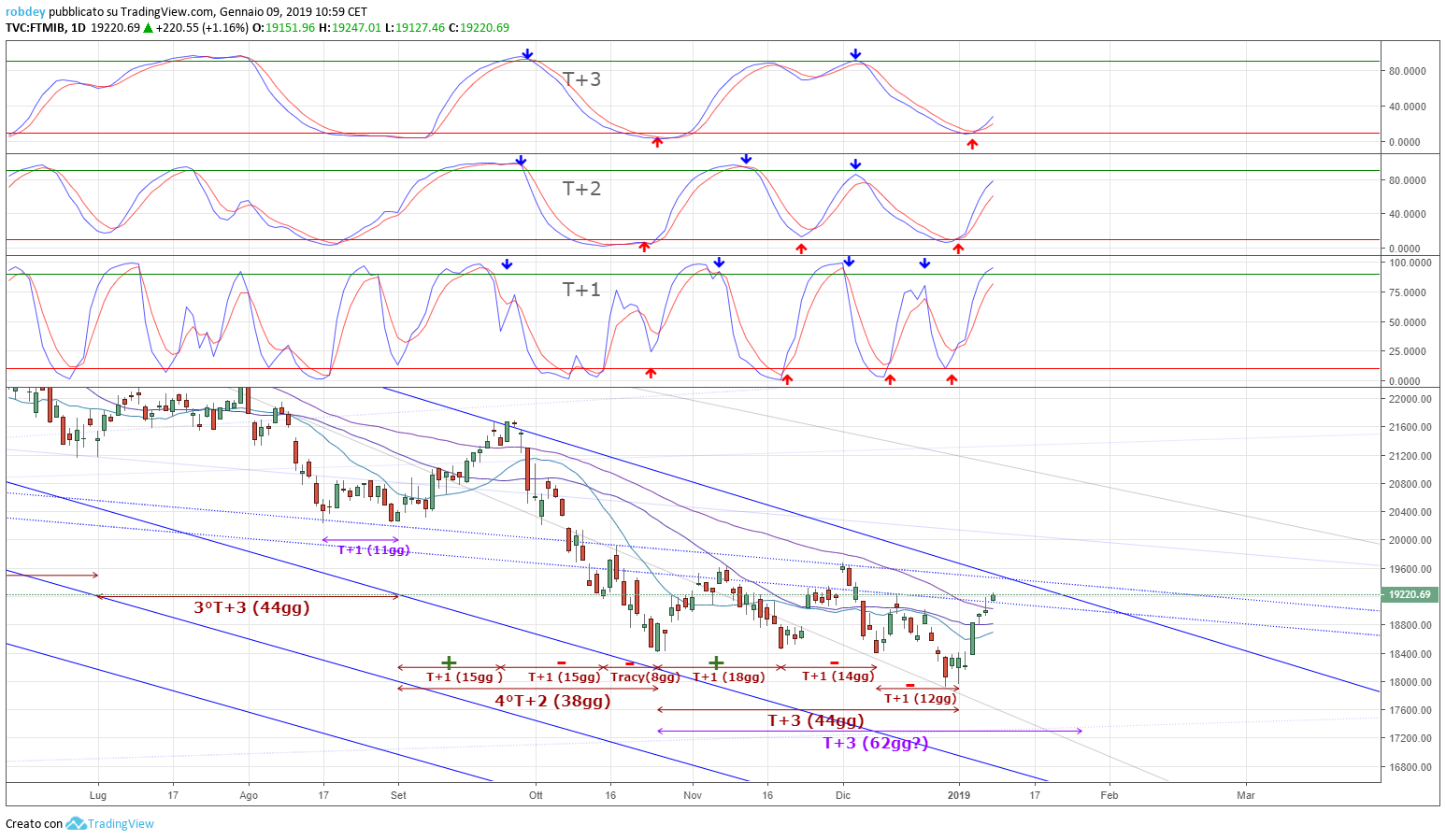Click the Feb label on time axis
The image size is (1446, 840).
pos(1110,795)
